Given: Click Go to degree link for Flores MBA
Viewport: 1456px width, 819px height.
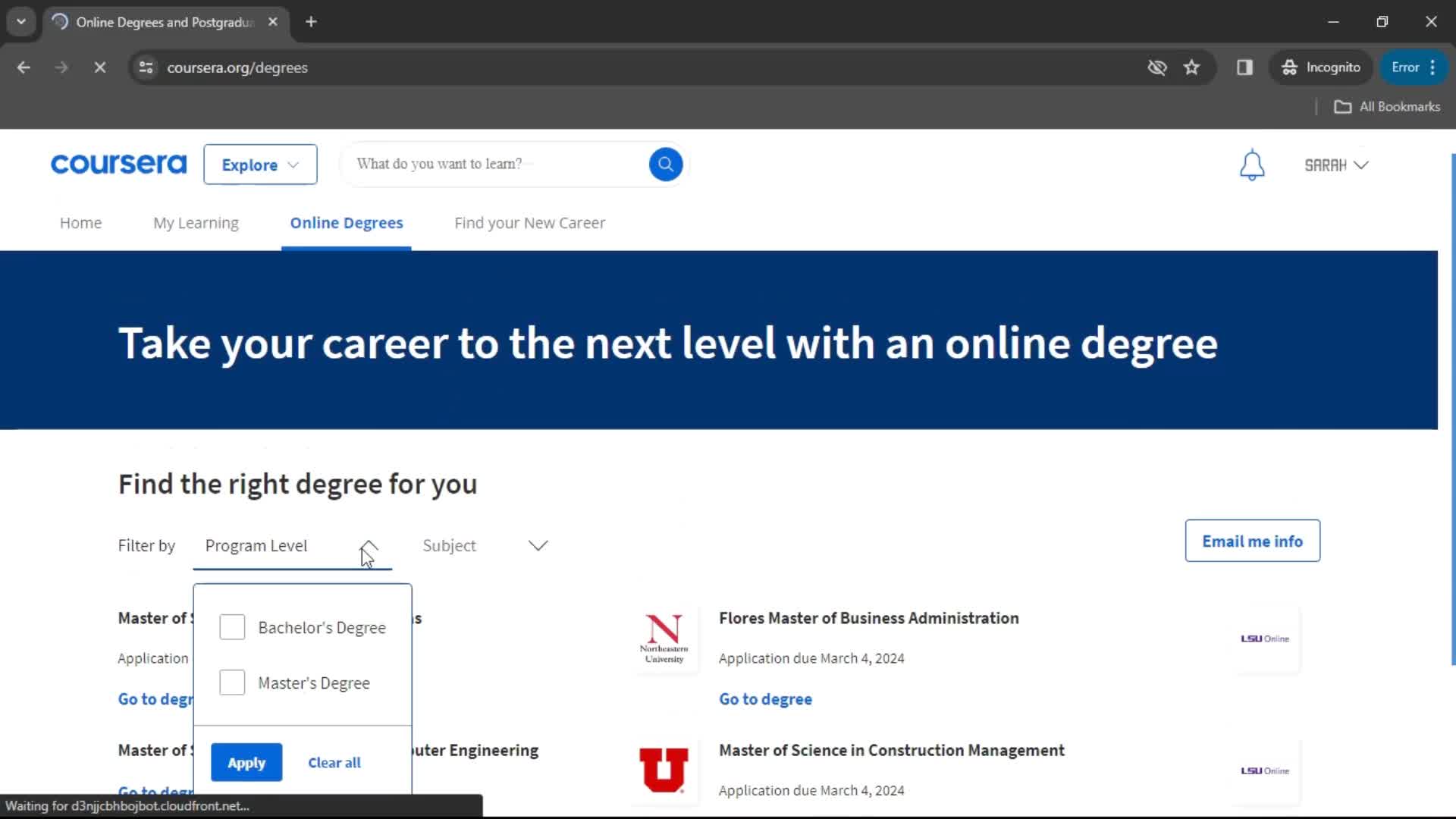Looking at the screenshot, I should click(767, 699).
